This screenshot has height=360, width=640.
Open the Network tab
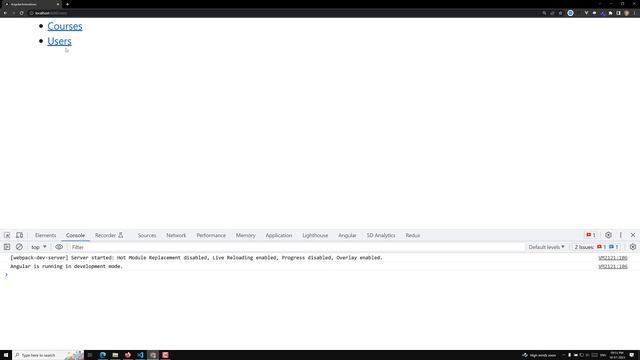[176, 236]
